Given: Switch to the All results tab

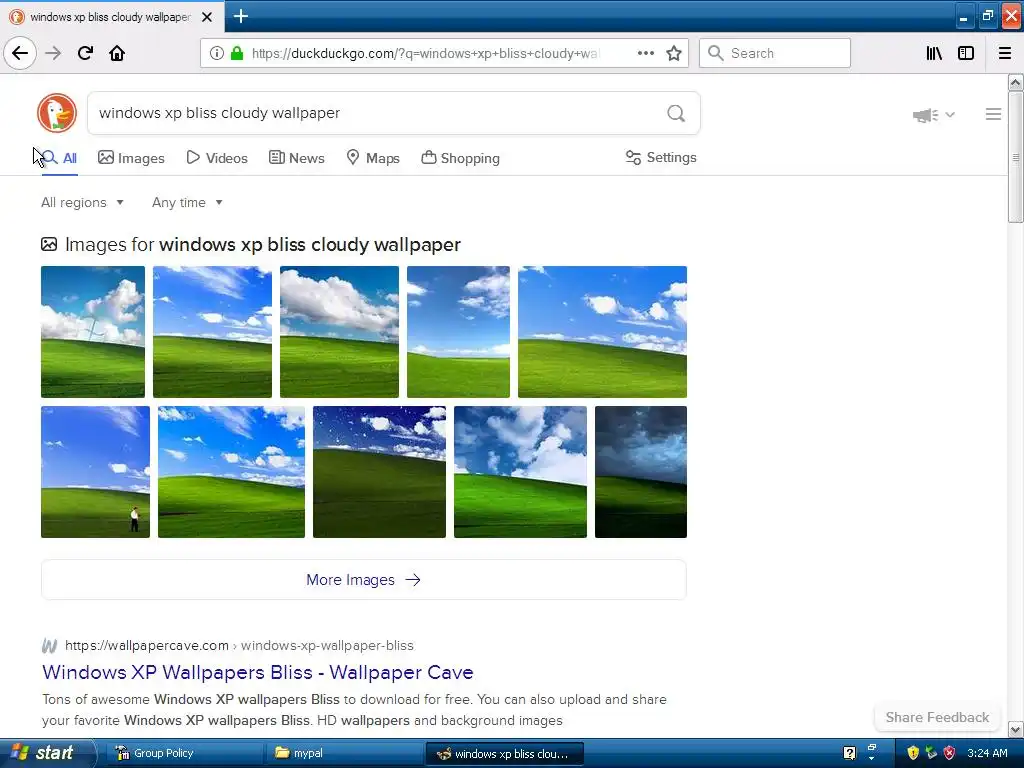Looking at the screenshot, I should coord(59,158).
